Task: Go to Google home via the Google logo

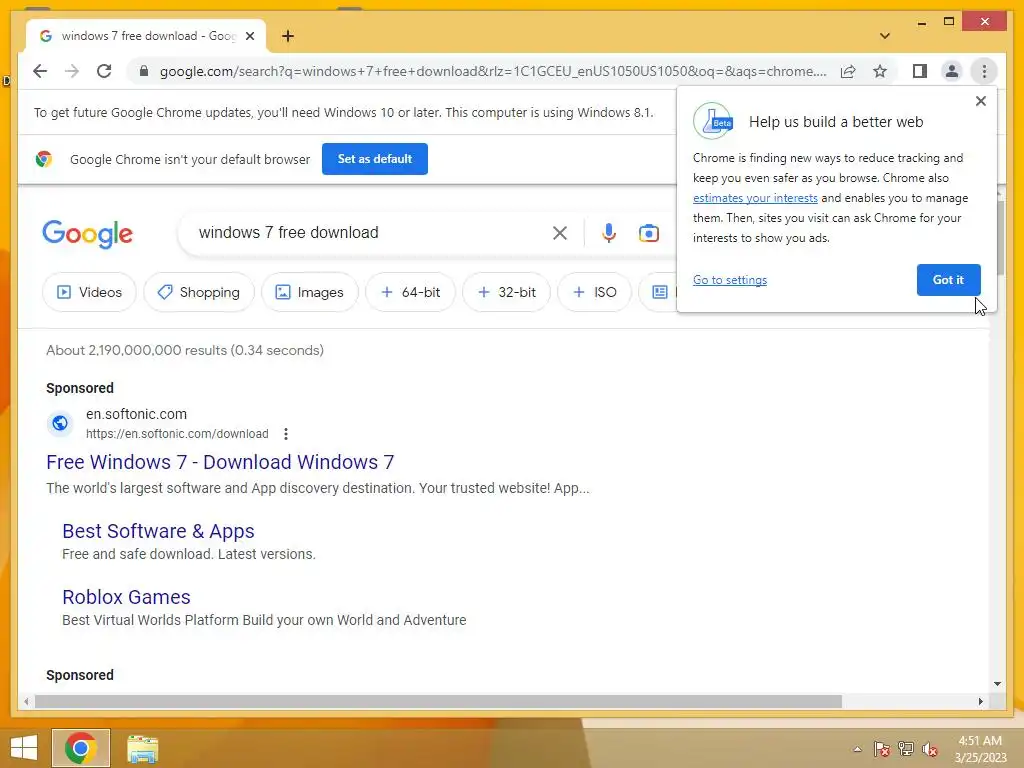Action: pos(88,234)
